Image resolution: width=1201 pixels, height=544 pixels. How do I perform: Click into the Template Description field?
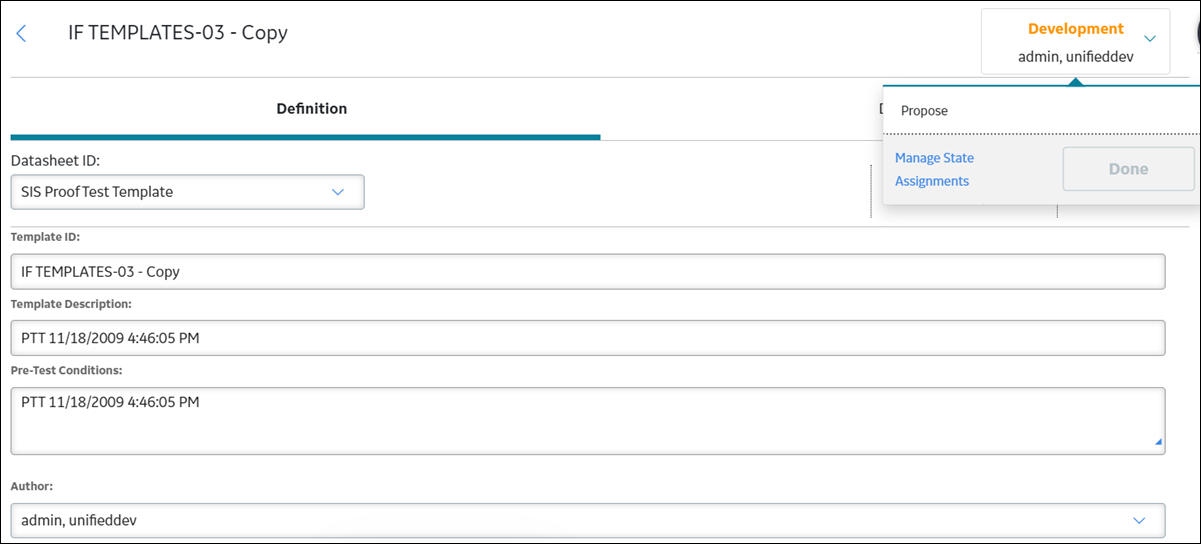[x=588, y=338]
